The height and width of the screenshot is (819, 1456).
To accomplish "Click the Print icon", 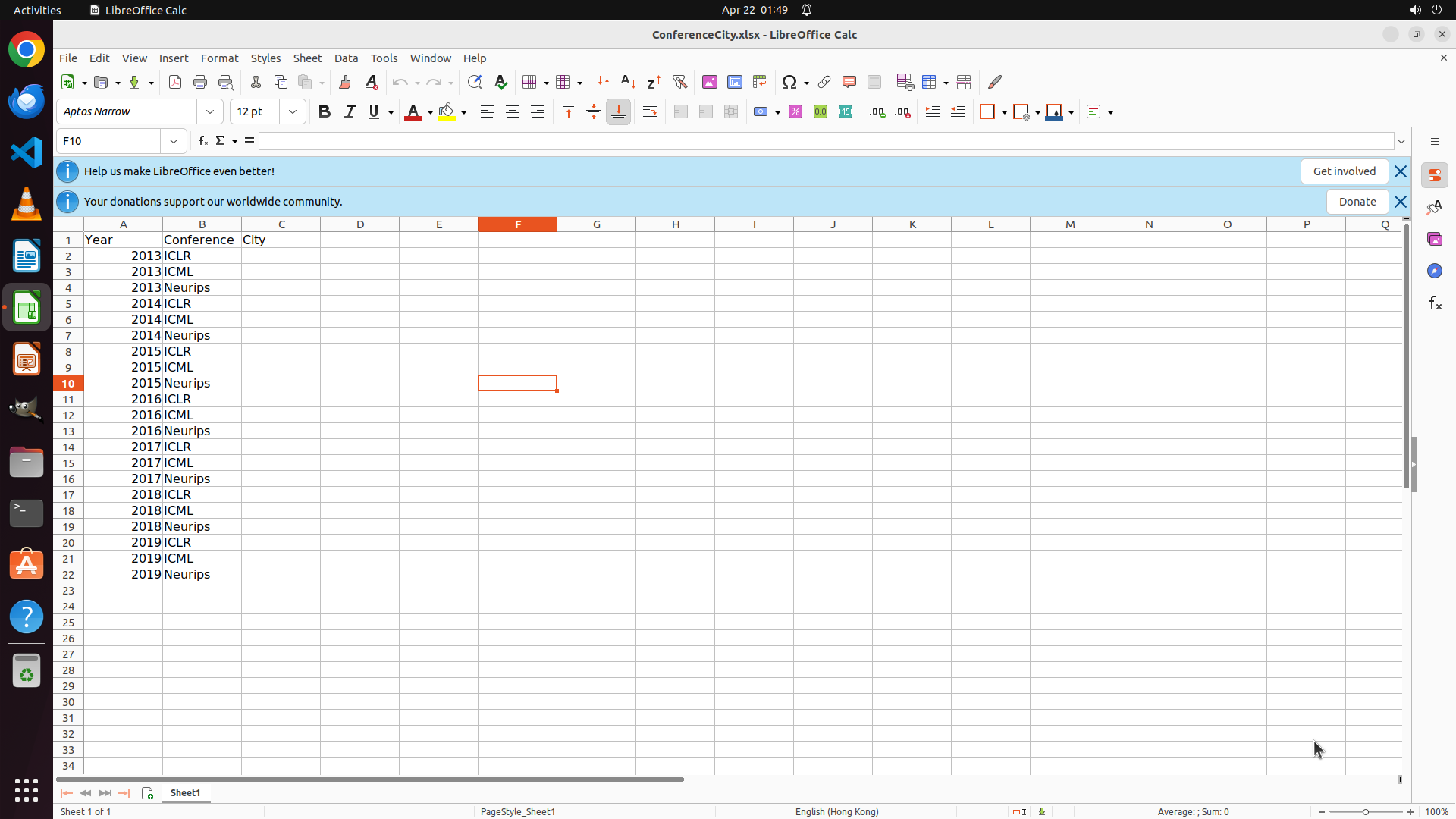I will pos(200,82).
